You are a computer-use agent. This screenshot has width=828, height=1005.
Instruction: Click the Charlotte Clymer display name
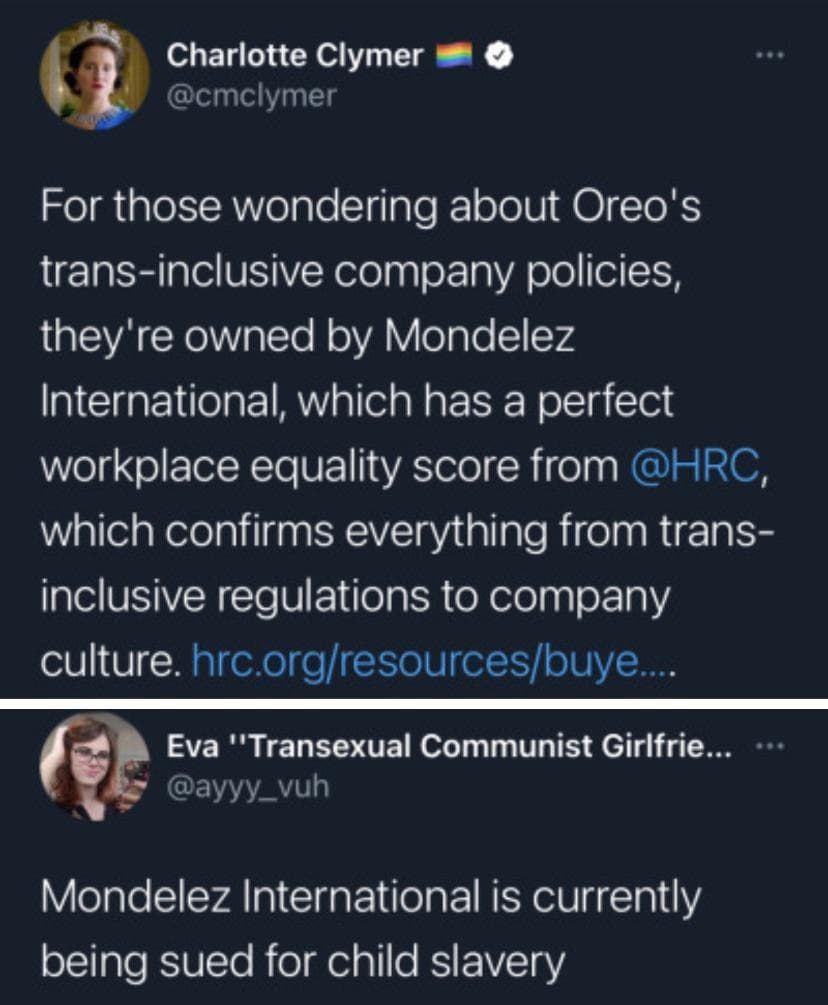(x=295, y=57)
